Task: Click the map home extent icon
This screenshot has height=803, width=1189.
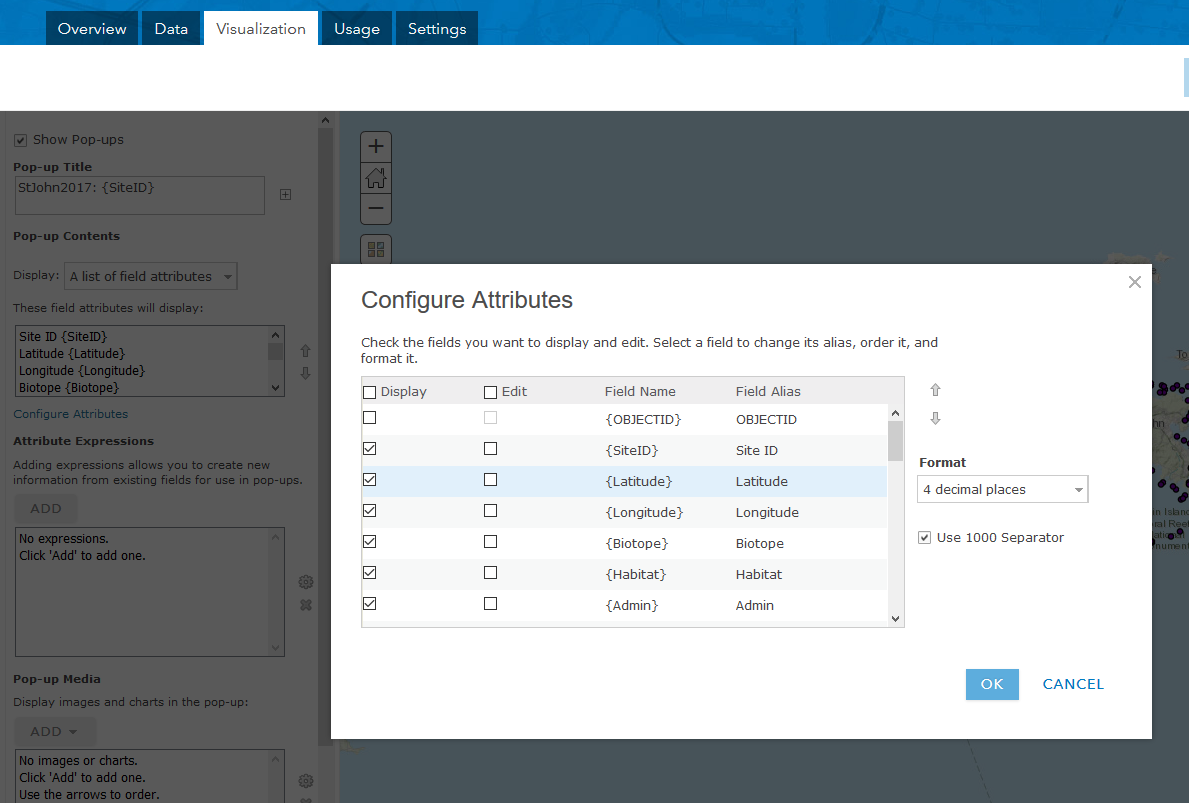Action: coord(376,178)
